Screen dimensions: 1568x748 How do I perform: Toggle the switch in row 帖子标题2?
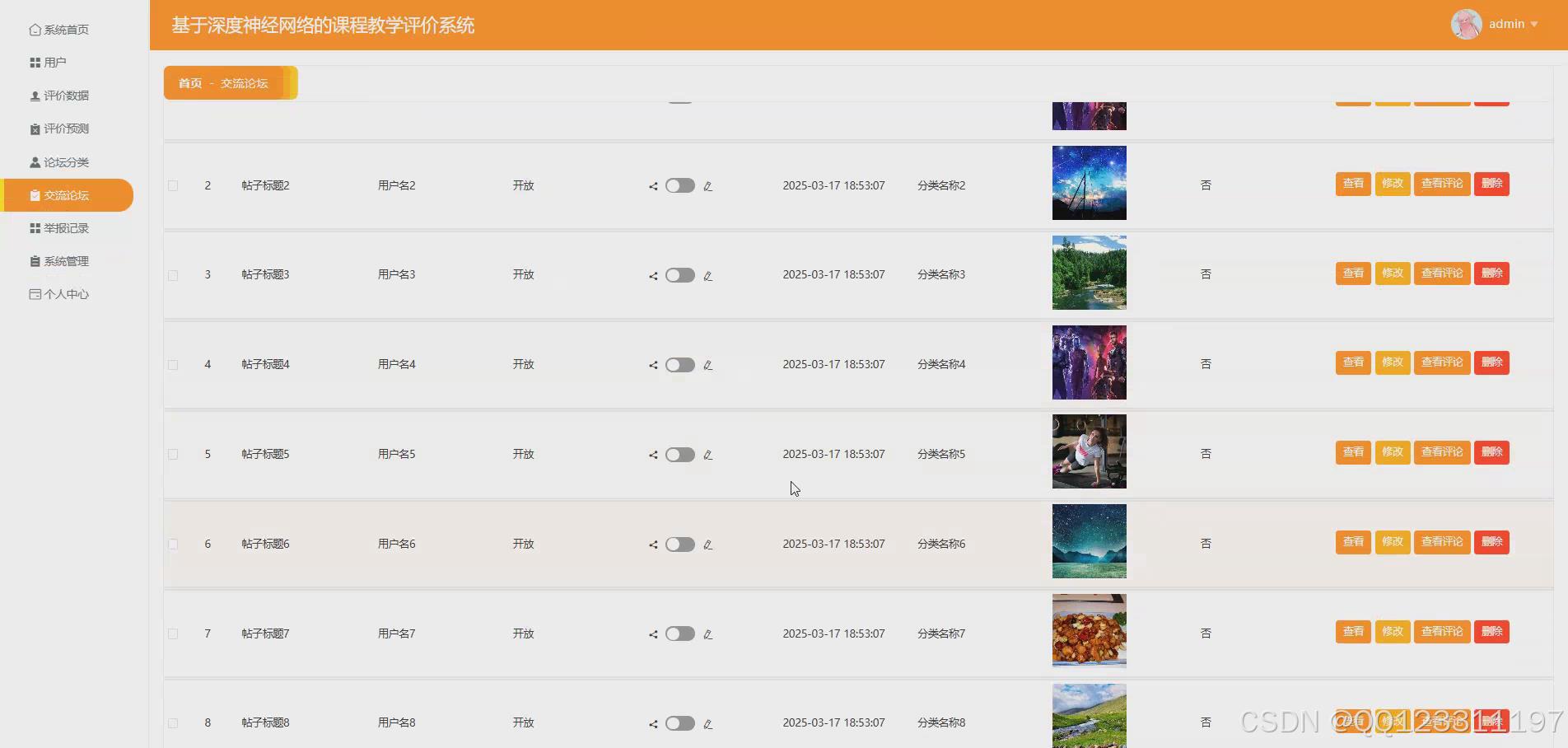tap(680, 185)
